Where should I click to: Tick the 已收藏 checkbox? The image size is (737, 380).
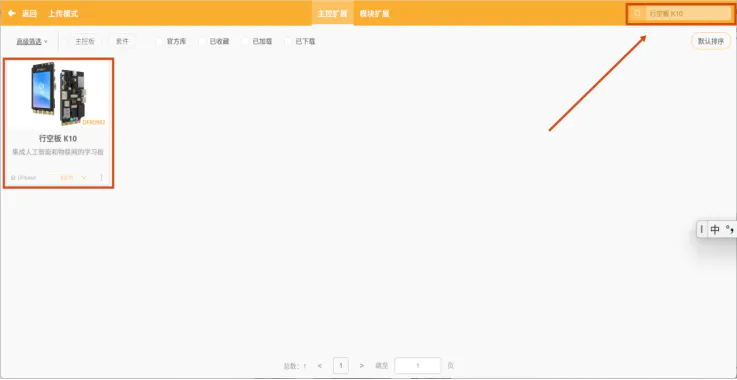point(202,41)
